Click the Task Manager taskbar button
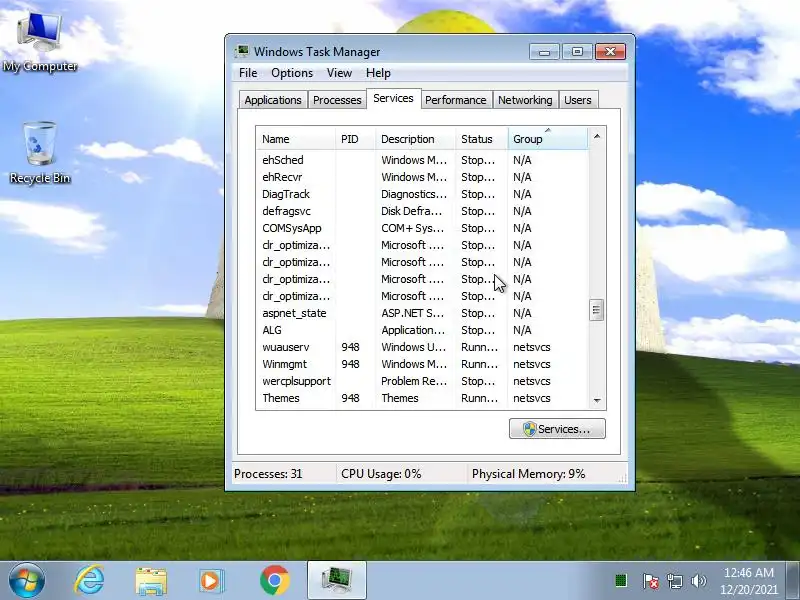This screenshot has height=600, width=800. (x=337, y=580)
